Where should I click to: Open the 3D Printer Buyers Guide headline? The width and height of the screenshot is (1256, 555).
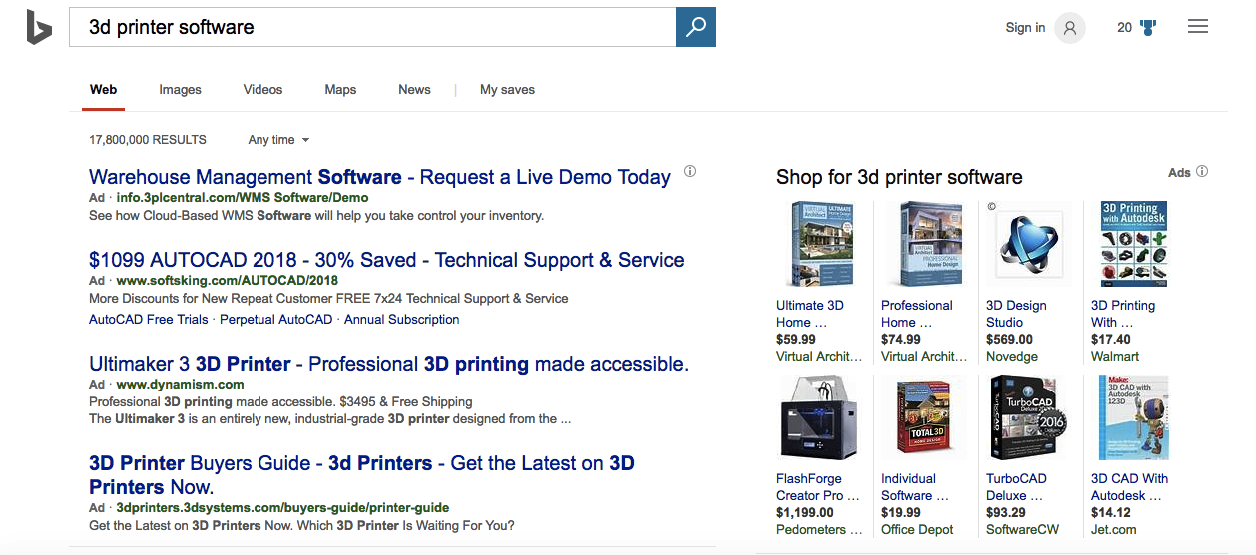coord(362,475)
